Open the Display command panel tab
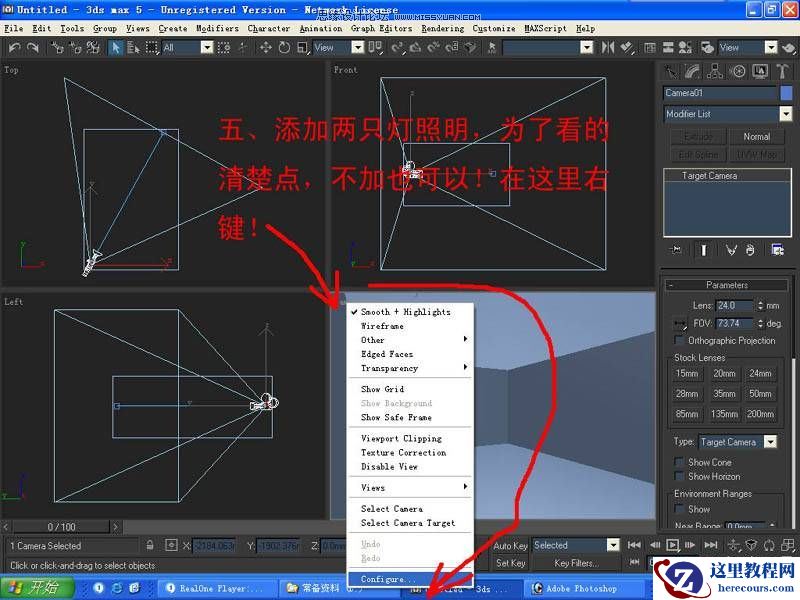The height and width of the screenshot is (600, 800). click(x=762, y=71)
